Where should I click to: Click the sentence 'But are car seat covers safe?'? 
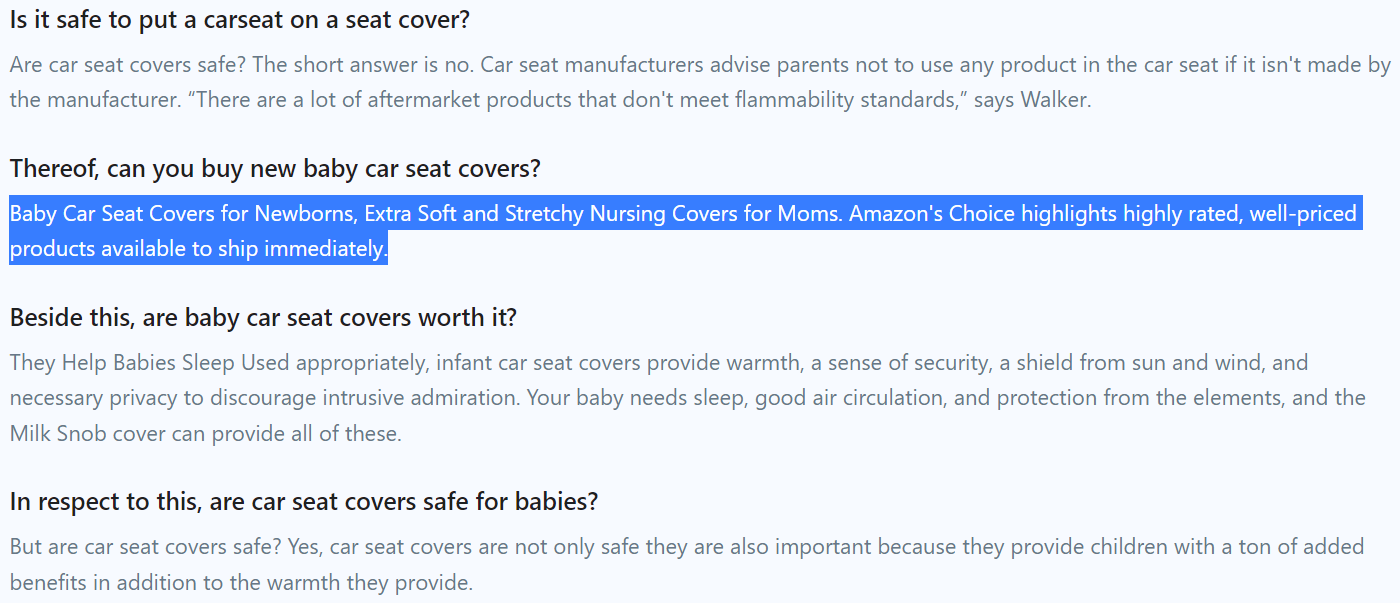(146, 547)
